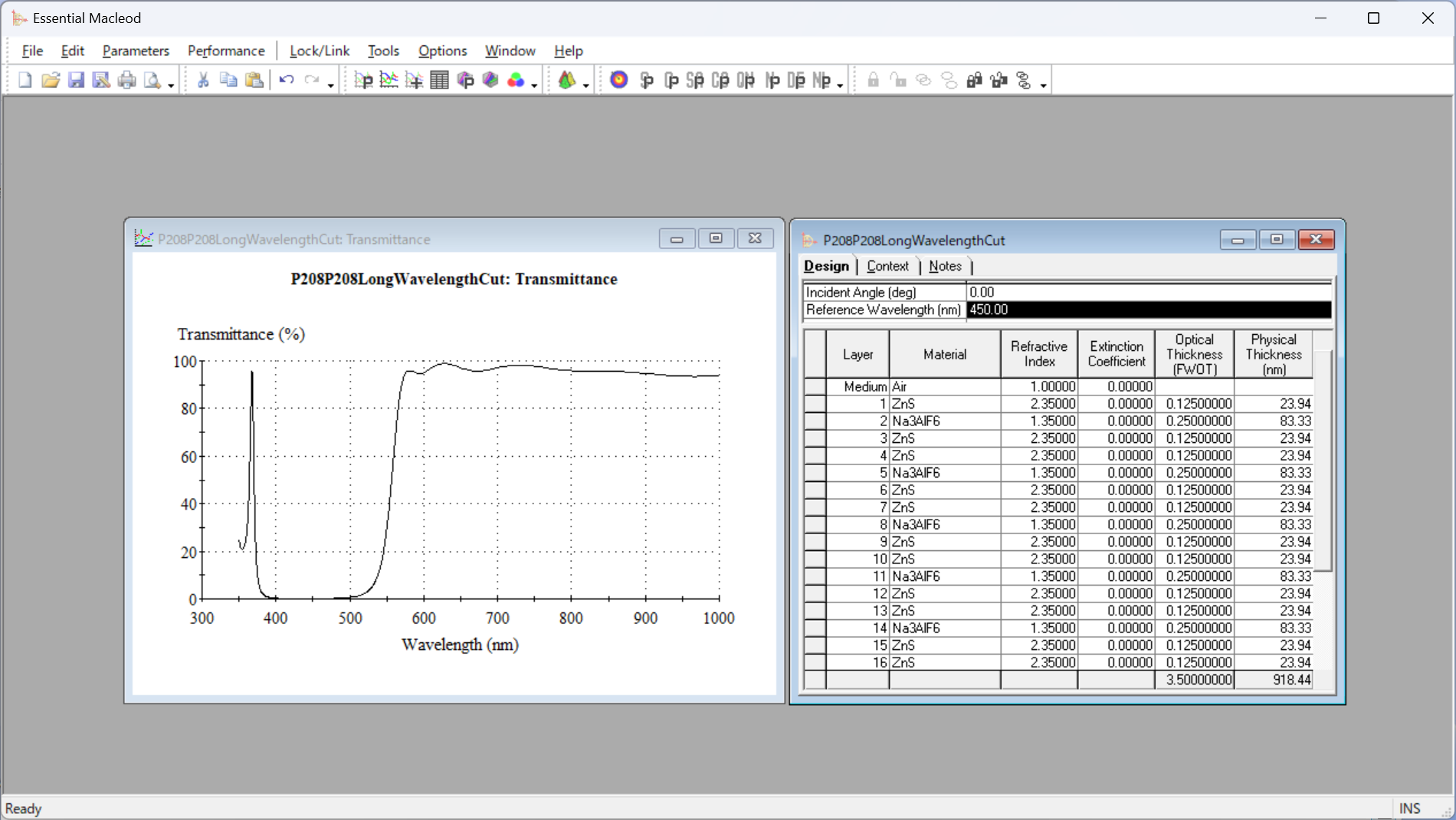
Task: Open the Lock/Link menu
Action: click(x=320, y=51)
